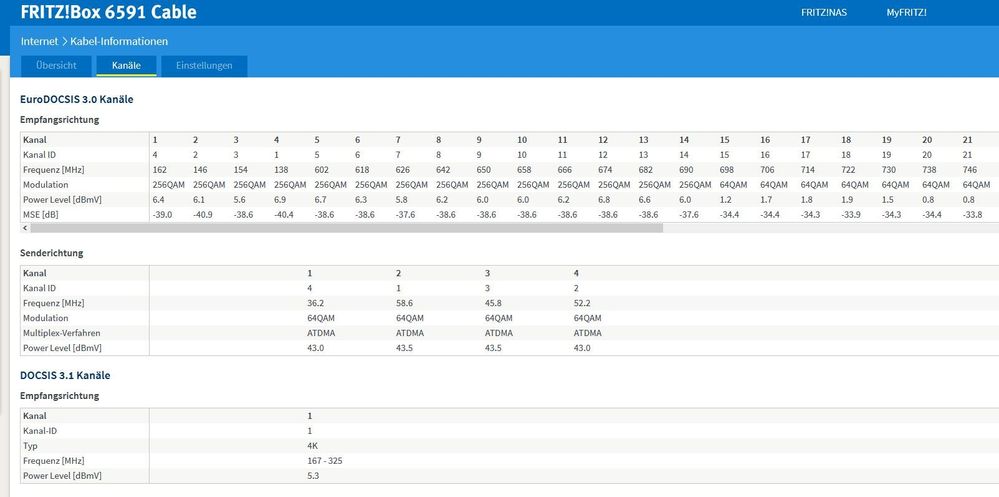Click the DOCSIS 3.1 frequency range 167 - 325
This screenshot has width=999, height=497.
click(x=325, y=461)
